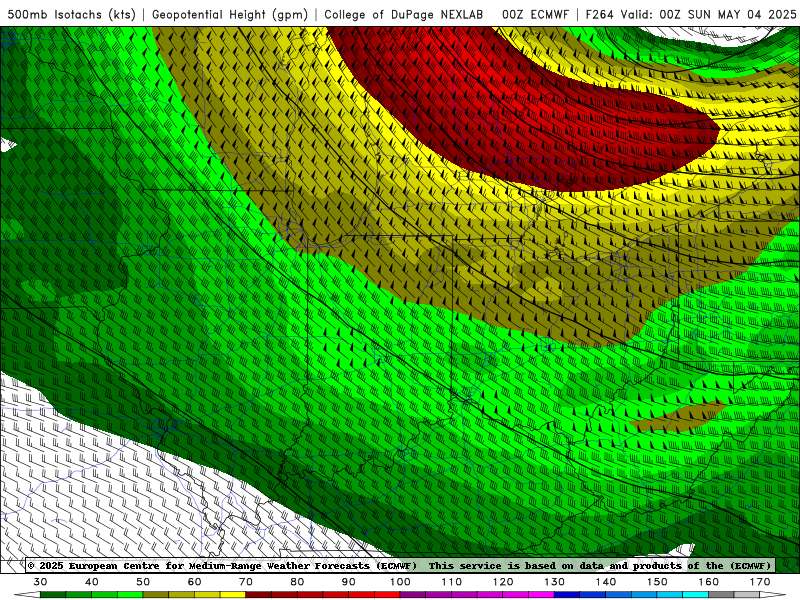This screenshot has width=800, height=600.
Task: Click the legend label '70'
Action: point(246,582)
